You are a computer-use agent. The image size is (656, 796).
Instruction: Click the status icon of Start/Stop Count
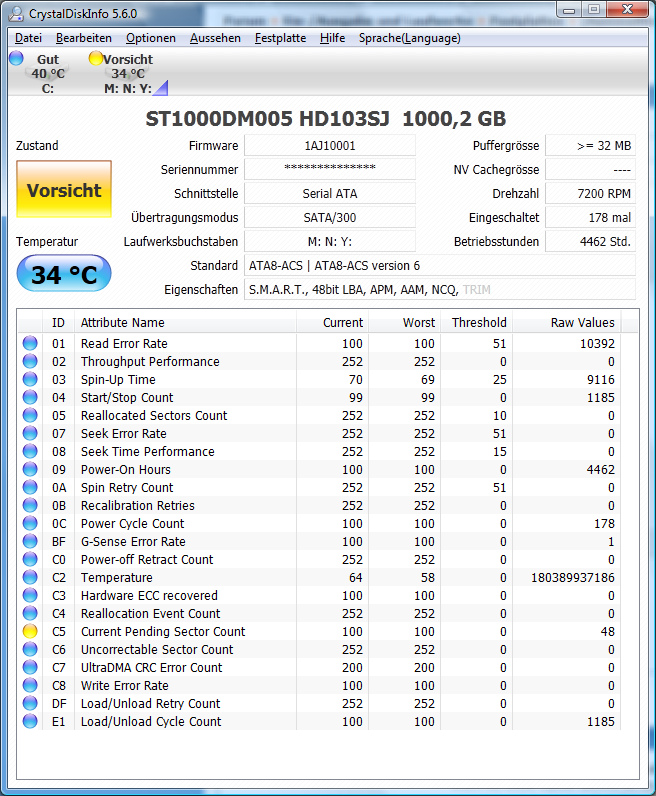point(30,397)
